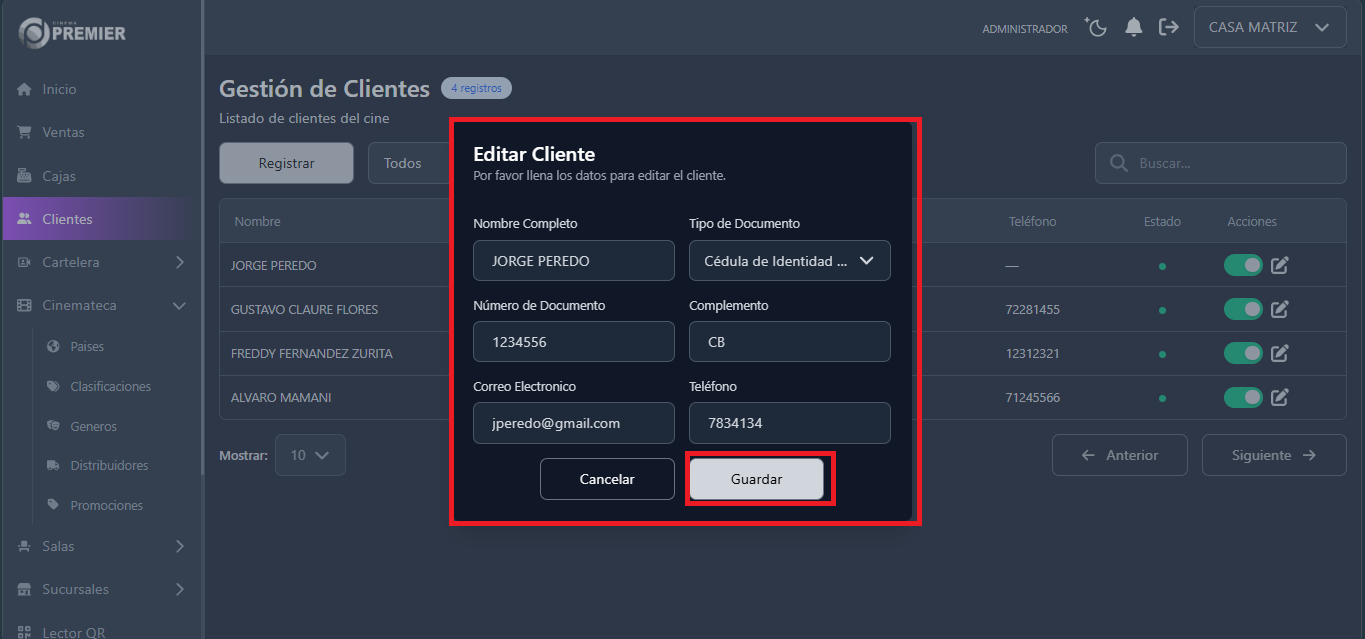Open the Tipo de Documento dropdown
1365x639 pixels.
coord(789,260)
